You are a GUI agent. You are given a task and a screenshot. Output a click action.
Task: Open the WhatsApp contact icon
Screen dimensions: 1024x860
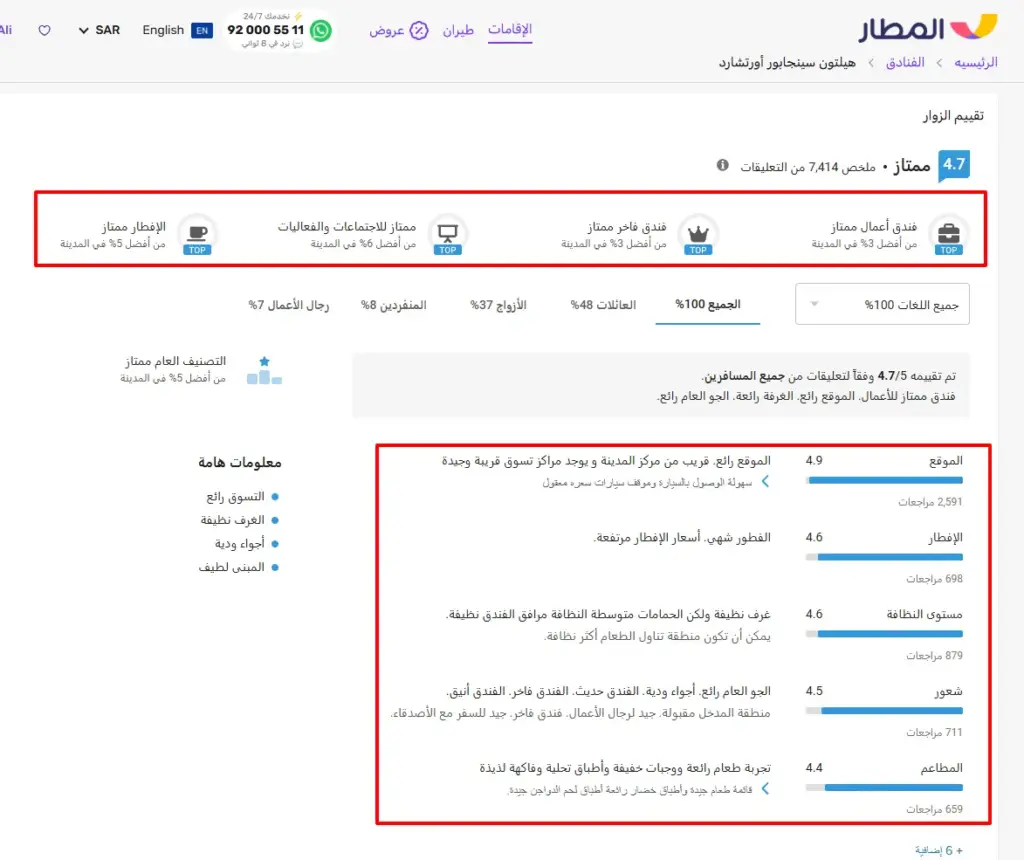(x=321, y=30)
